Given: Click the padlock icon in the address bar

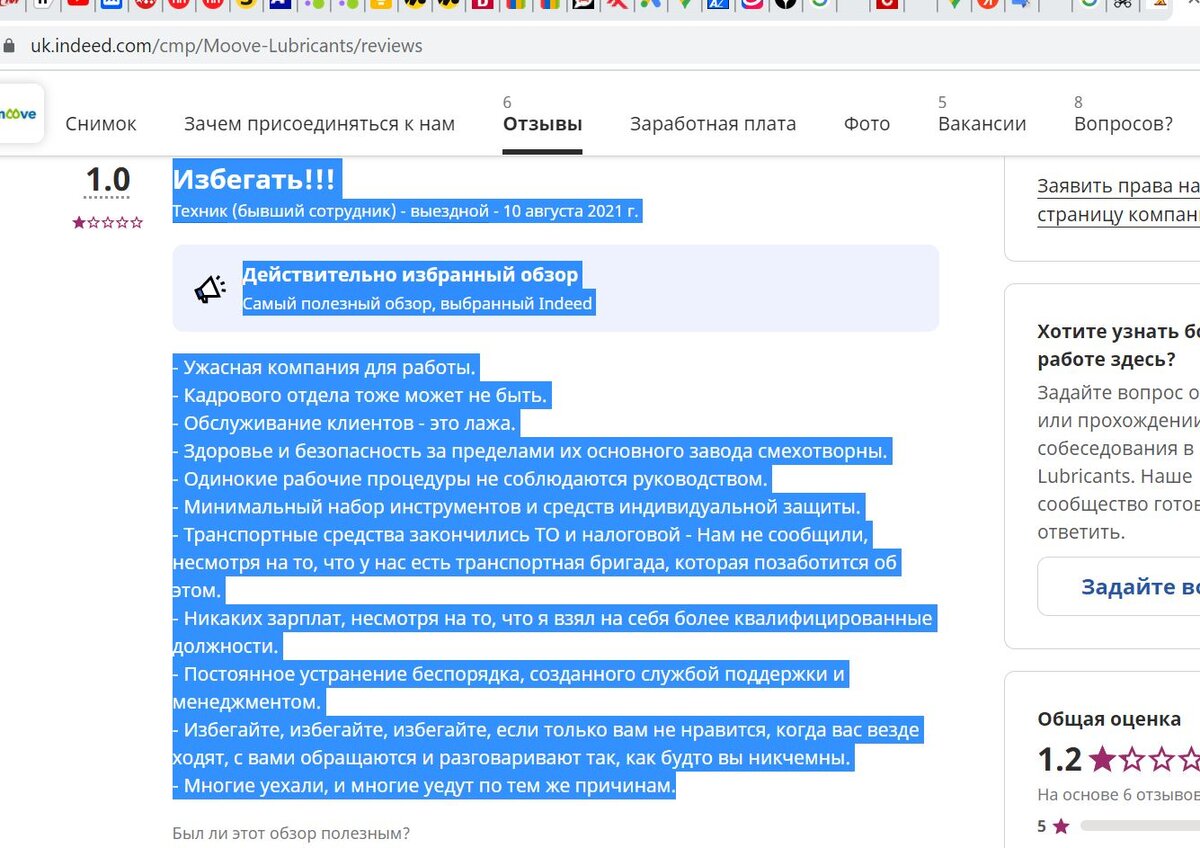Looking at the screenshot, I should (9, 46).
